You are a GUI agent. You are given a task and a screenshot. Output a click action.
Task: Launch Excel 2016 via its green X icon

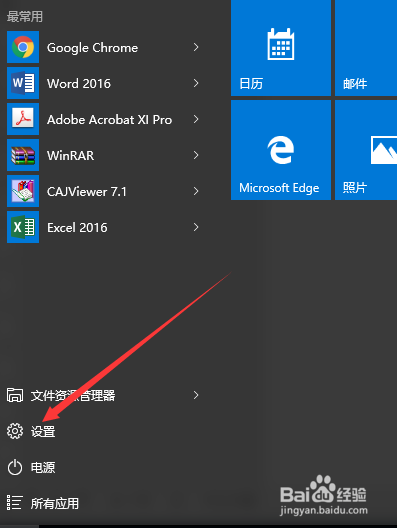click(23, 227)
